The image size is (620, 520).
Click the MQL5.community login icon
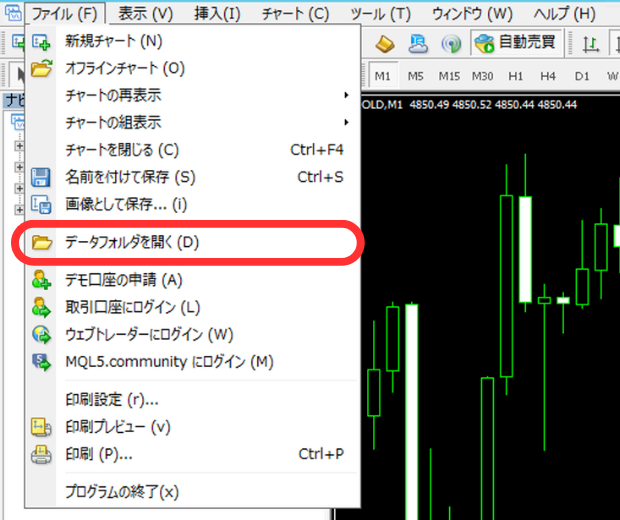[x=41, y=362]
